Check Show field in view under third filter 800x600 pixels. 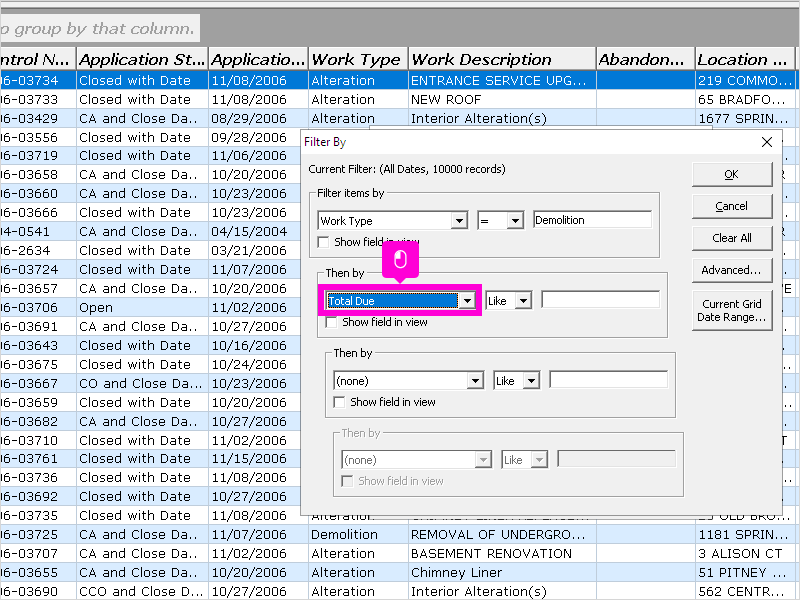pos(340,402)
